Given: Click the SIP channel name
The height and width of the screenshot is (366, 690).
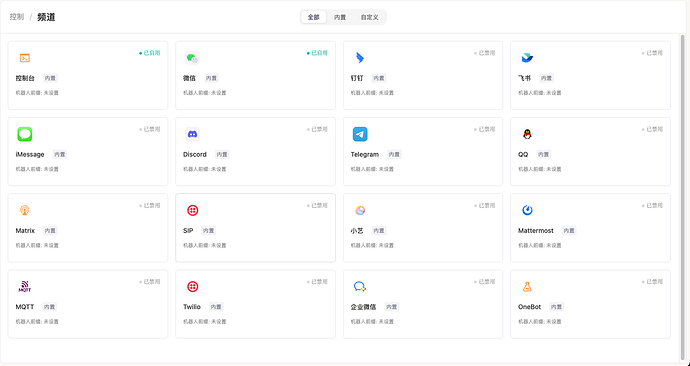Looking at the screenshot, I should pyautogui.click(x=188, y=231).
